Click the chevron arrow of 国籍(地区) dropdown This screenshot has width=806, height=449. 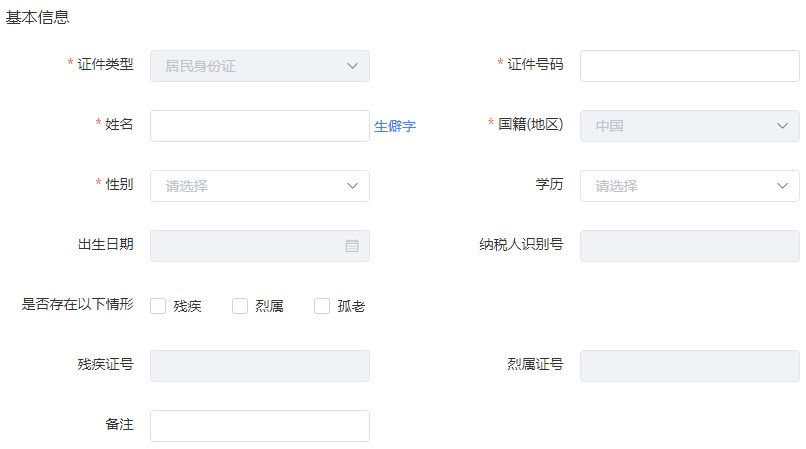click(782, 126)
